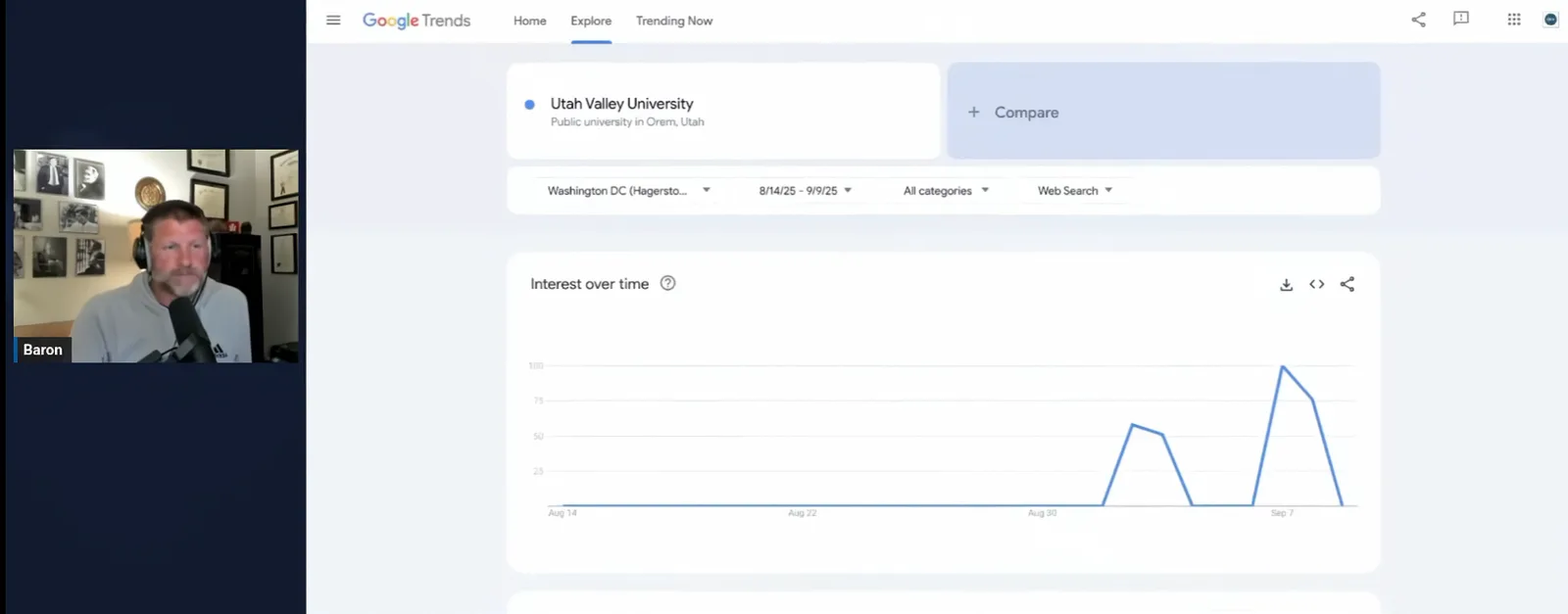Viewport: 1568px width, 614px height.
Task: Select the Explore tab
Action: click(x=591, y=21)
